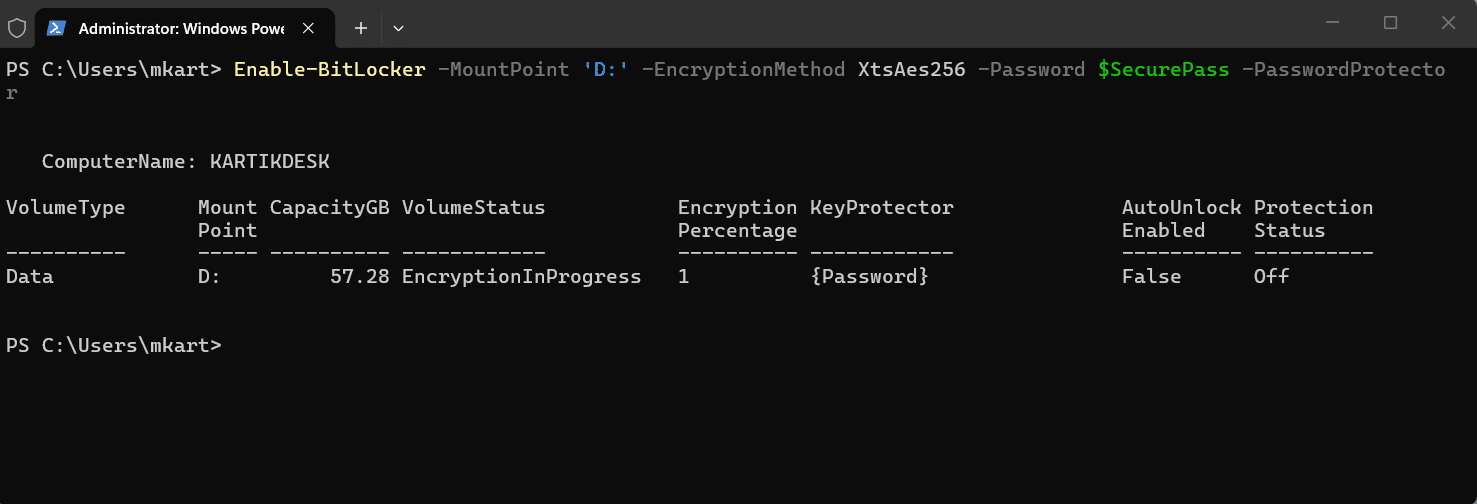1477x504 pixels.
Task: Click the Enable-BitLocker command text
Action: (x=329, y=70)
